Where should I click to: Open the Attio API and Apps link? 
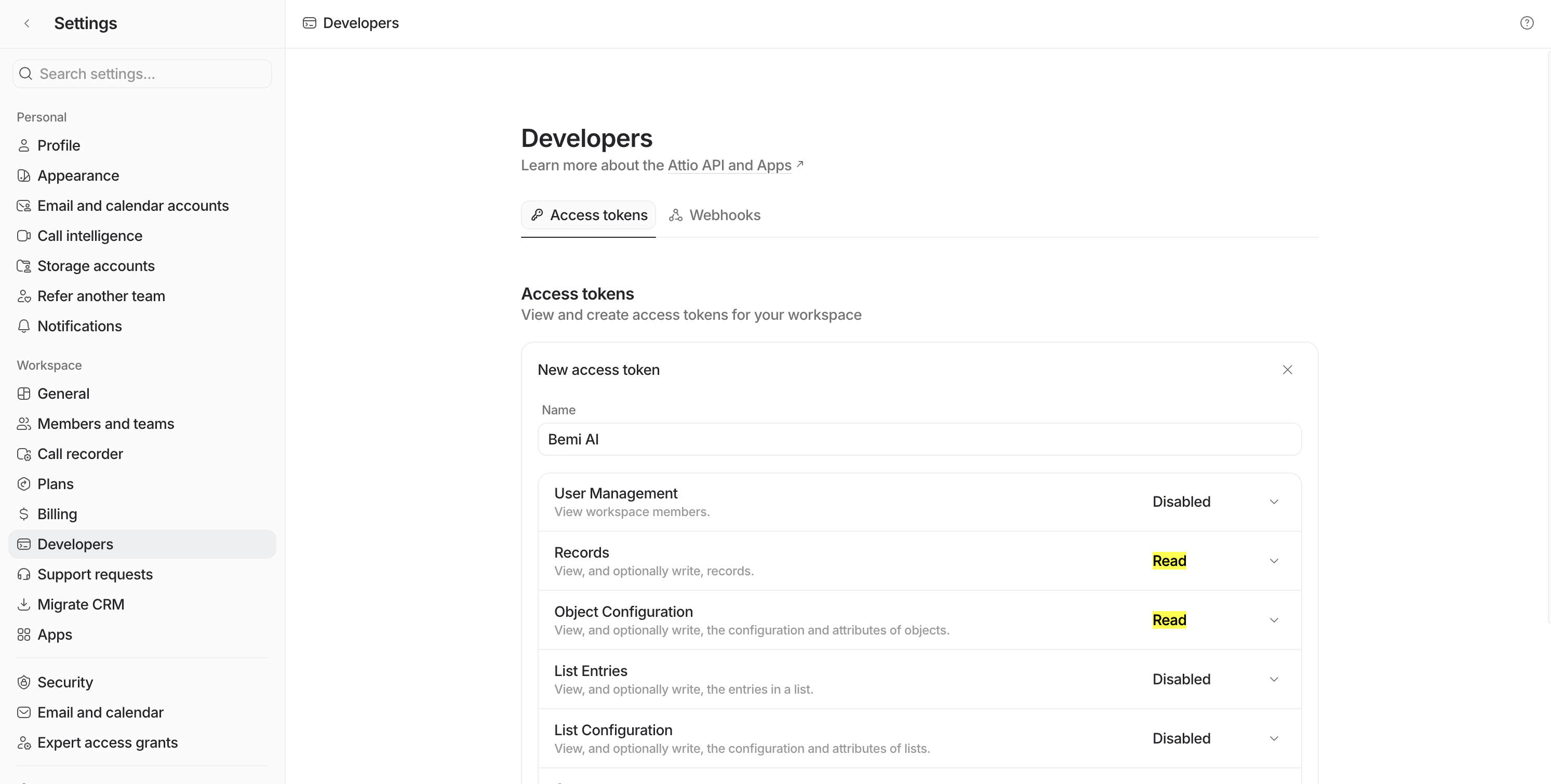coord(729,166)
